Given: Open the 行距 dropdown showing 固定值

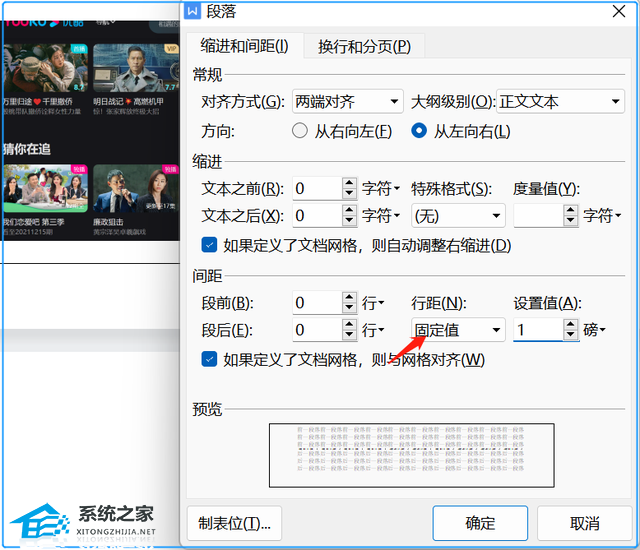Looking at the screenshot, I should [458, 330].
